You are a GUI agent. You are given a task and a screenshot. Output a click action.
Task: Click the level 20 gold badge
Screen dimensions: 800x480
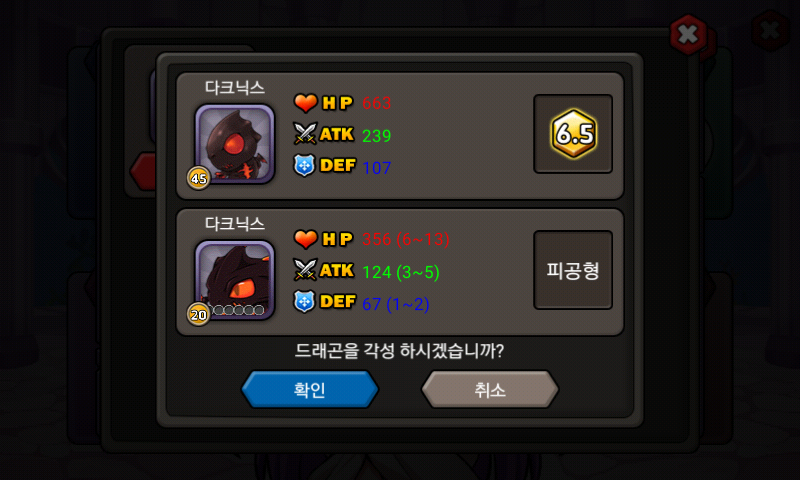pyautogui.click(x=198, y=314)
